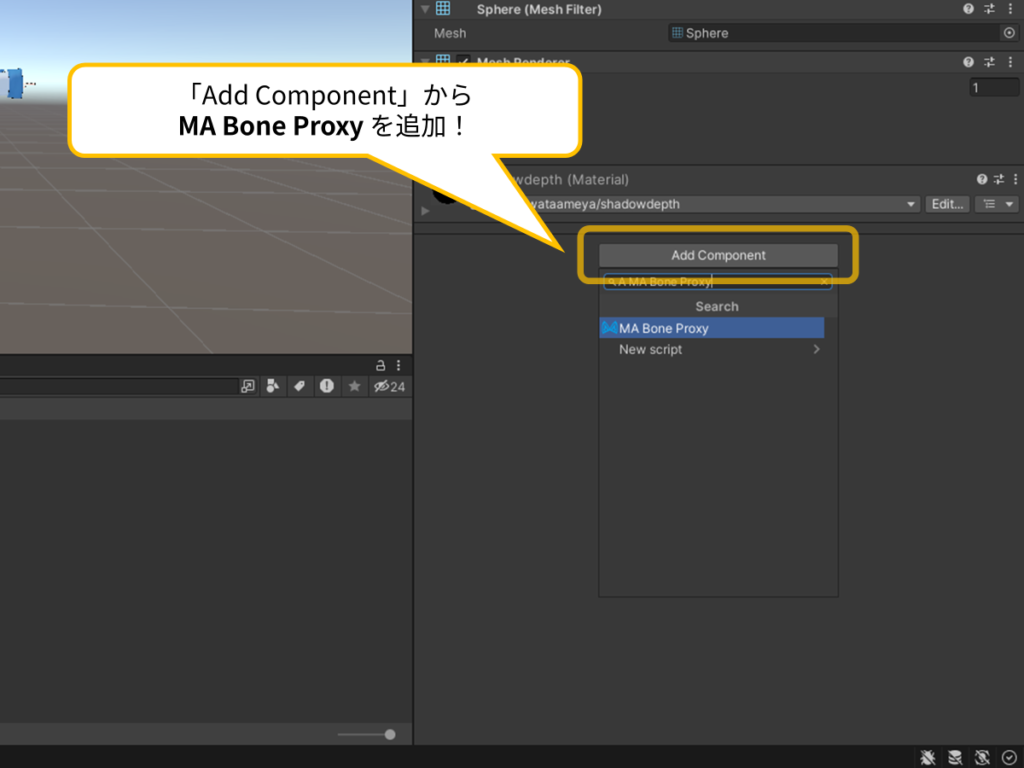
Task: Open Mesh Filter help reference icon
Action: [x=968, y=9]
